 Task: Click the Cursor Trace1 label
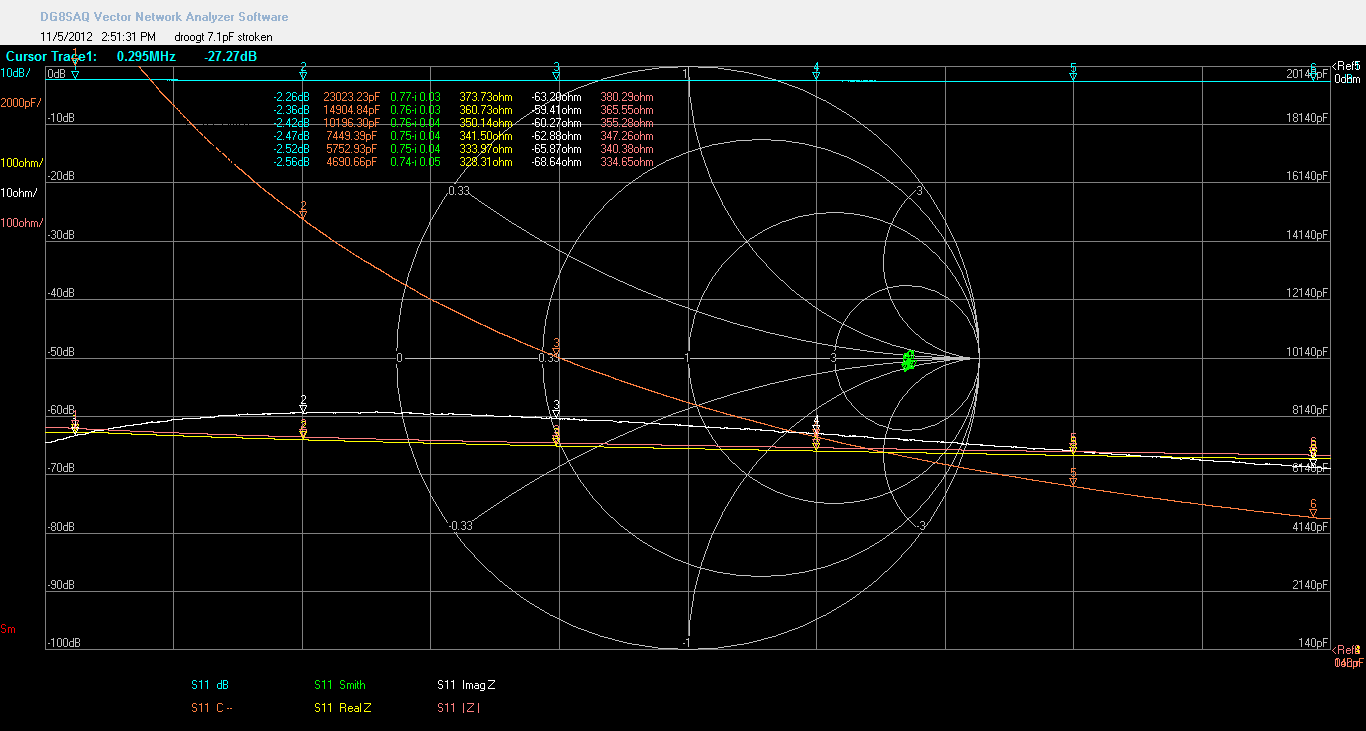point(51,57)
